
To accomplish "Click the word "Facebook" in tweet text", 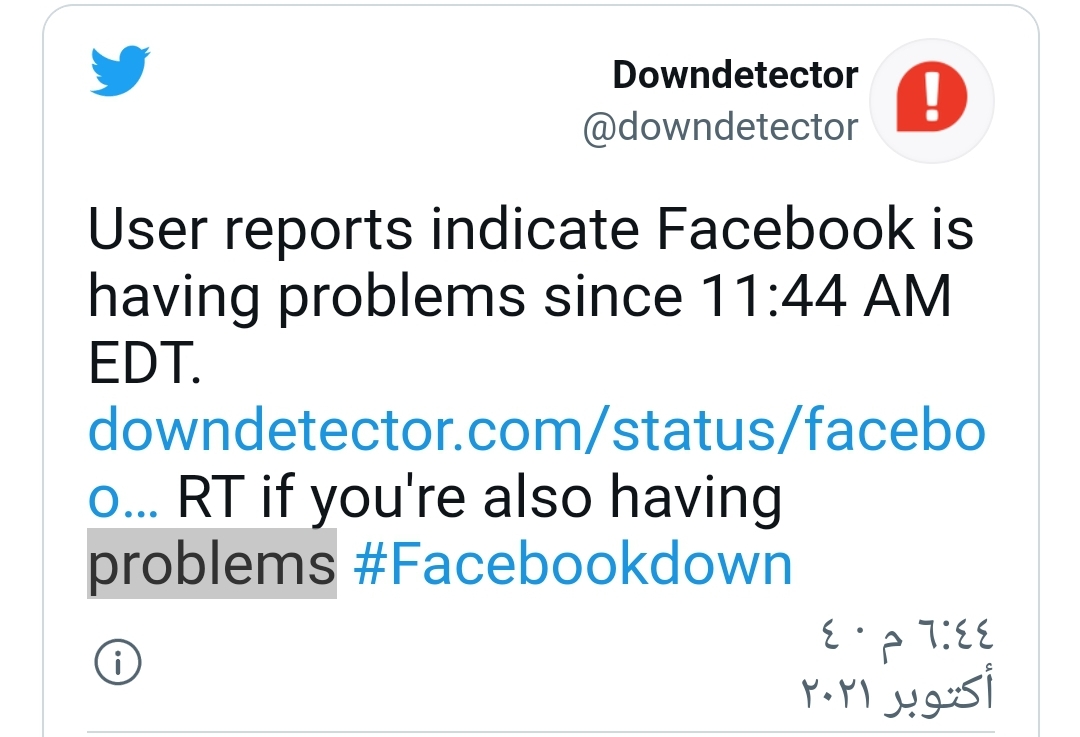I will 785,230.
